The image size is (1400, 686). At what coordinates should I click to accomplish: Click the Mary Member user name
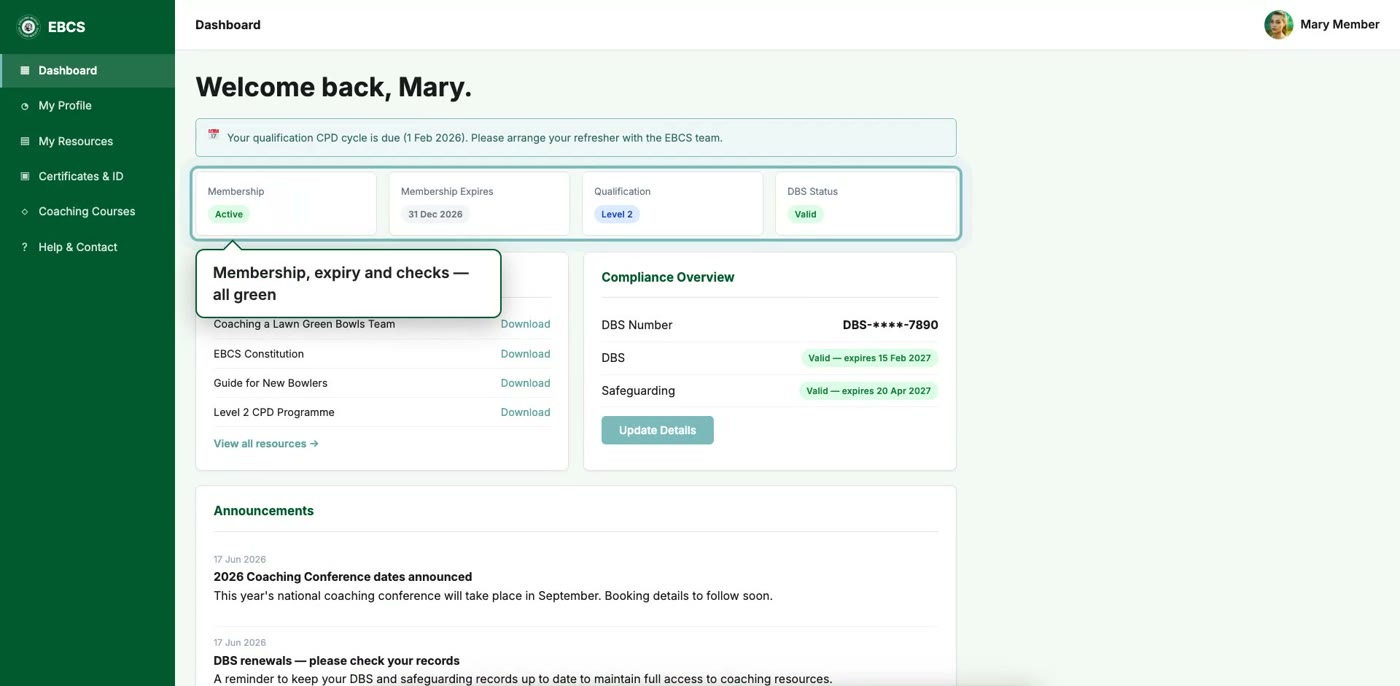(1340, 25)
